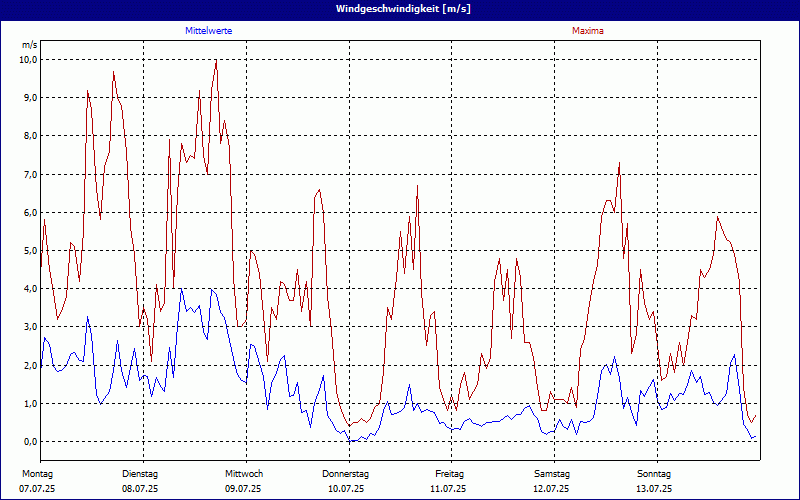Screen dimensions: 800x500
Task: Select the 13.07.25 date label
Action: (654, 489)
